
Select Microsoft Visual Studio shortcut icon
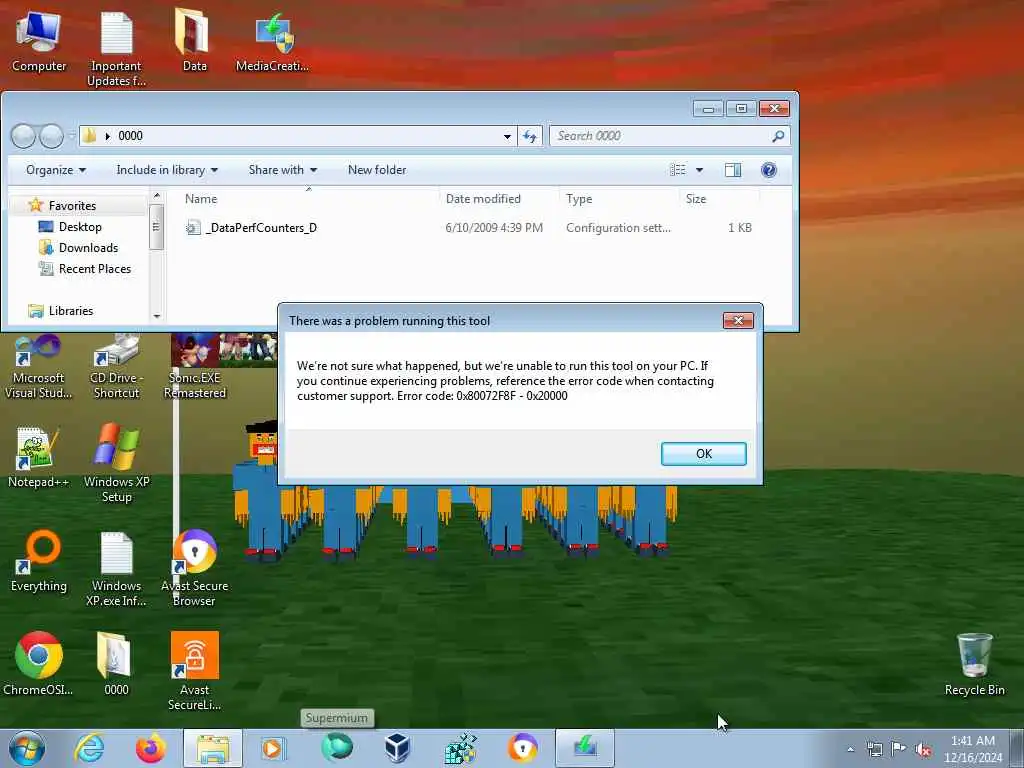39,367
